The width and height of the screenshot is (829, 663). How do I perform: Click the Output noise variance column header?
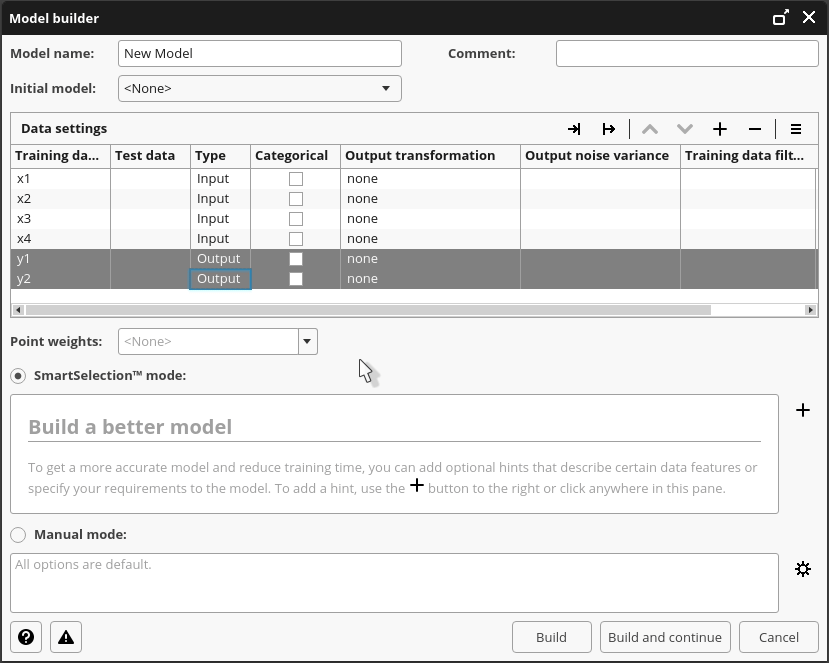tap(600, 156)
